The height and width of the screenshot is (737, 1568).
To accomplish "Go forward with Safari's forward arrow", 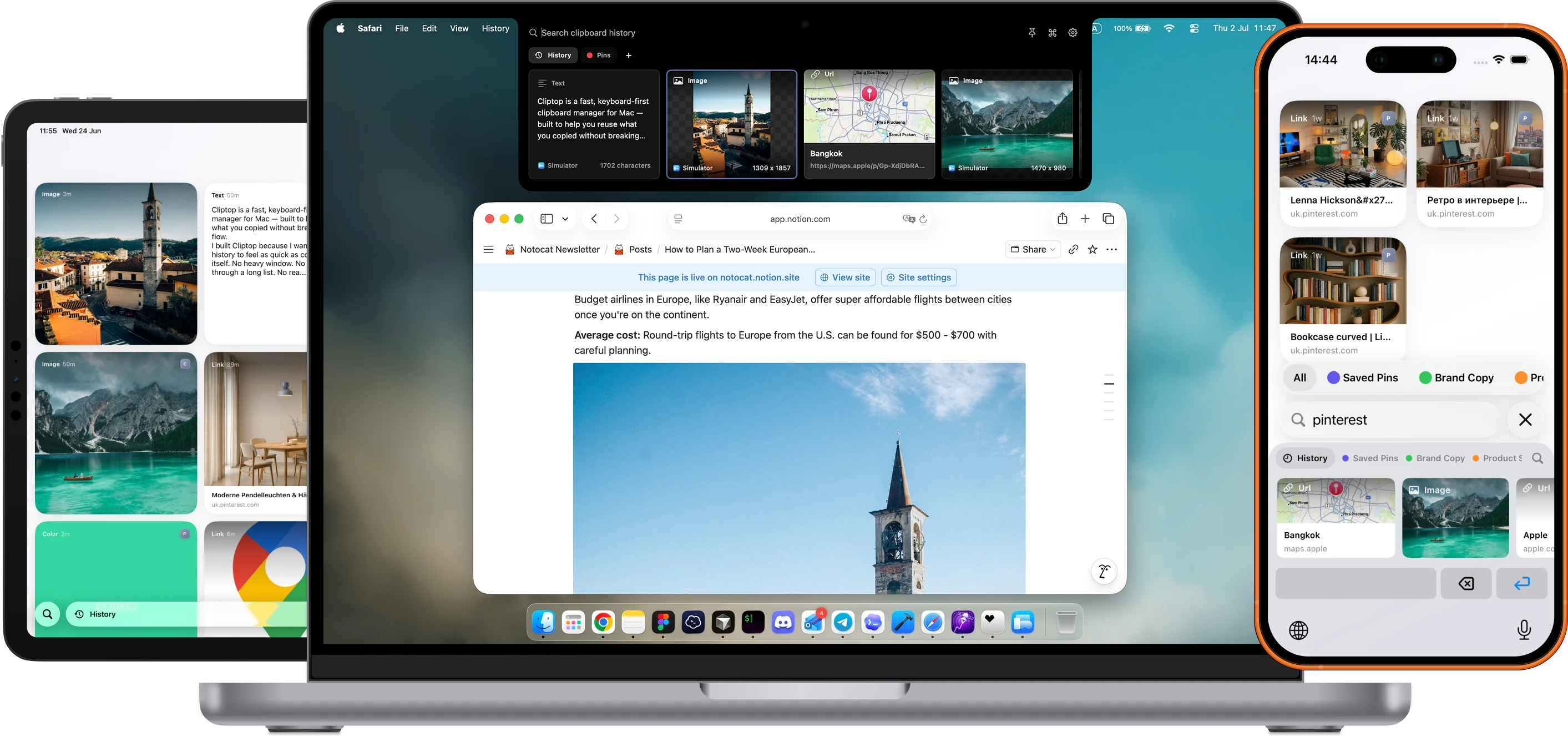I will pos(616,219).
